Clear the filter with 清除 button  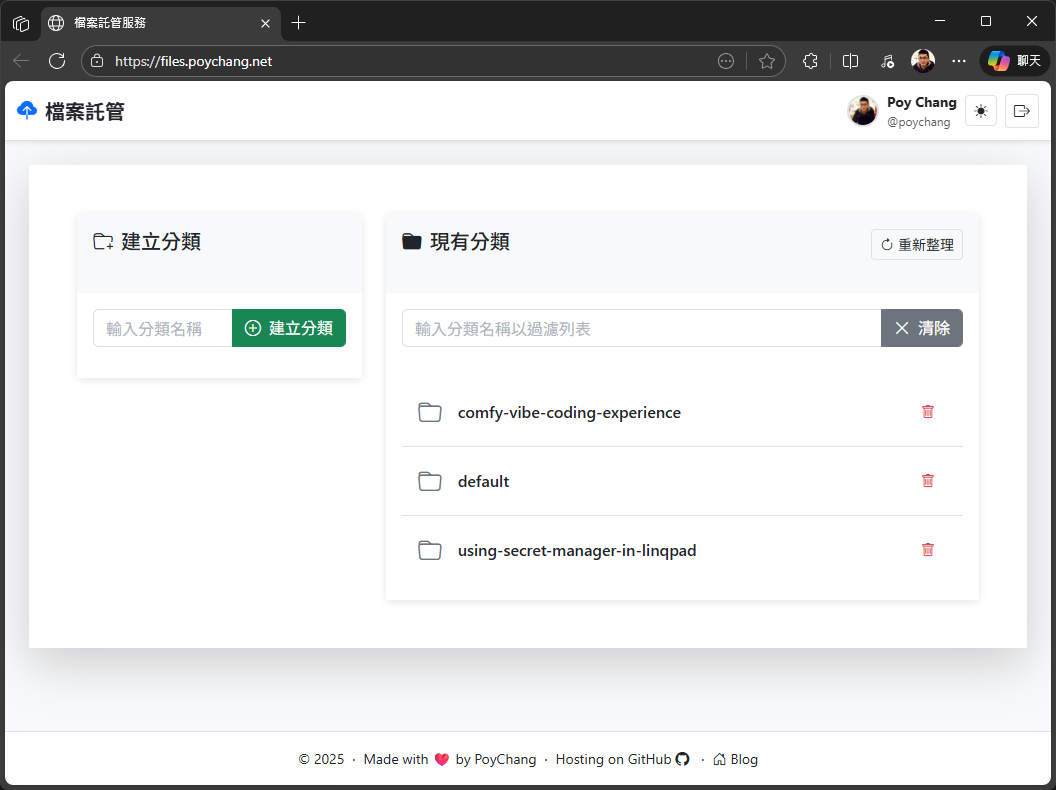tap(921, 328)
